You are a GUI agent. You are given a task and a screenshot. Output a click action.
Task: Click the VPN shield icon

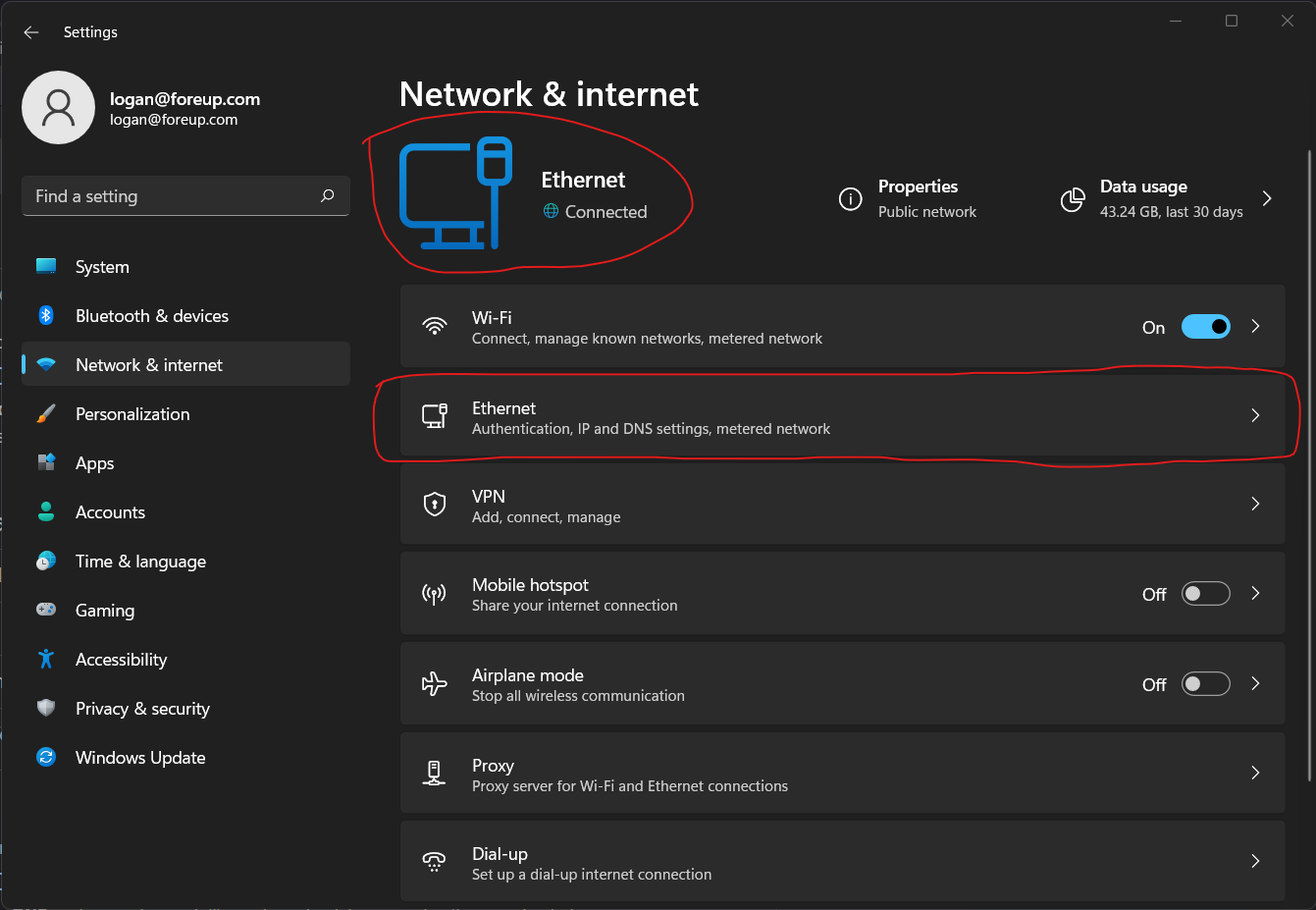435,504
